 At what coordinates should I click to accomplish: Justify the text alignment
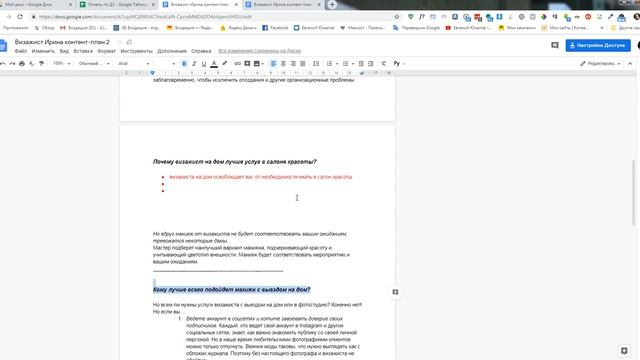(x=303, y=64)
